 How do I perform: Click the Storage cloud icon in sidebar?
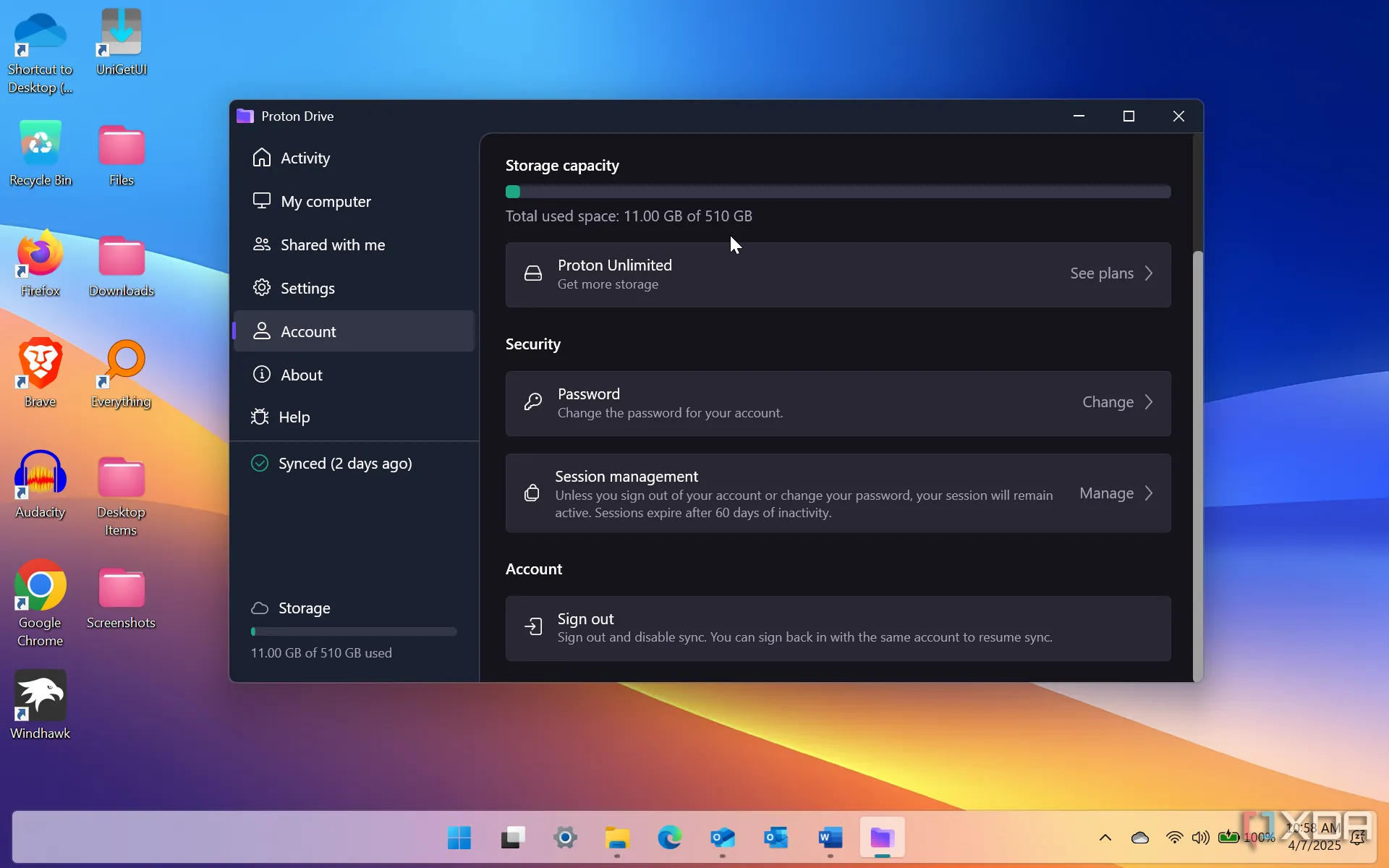(260, 608)
